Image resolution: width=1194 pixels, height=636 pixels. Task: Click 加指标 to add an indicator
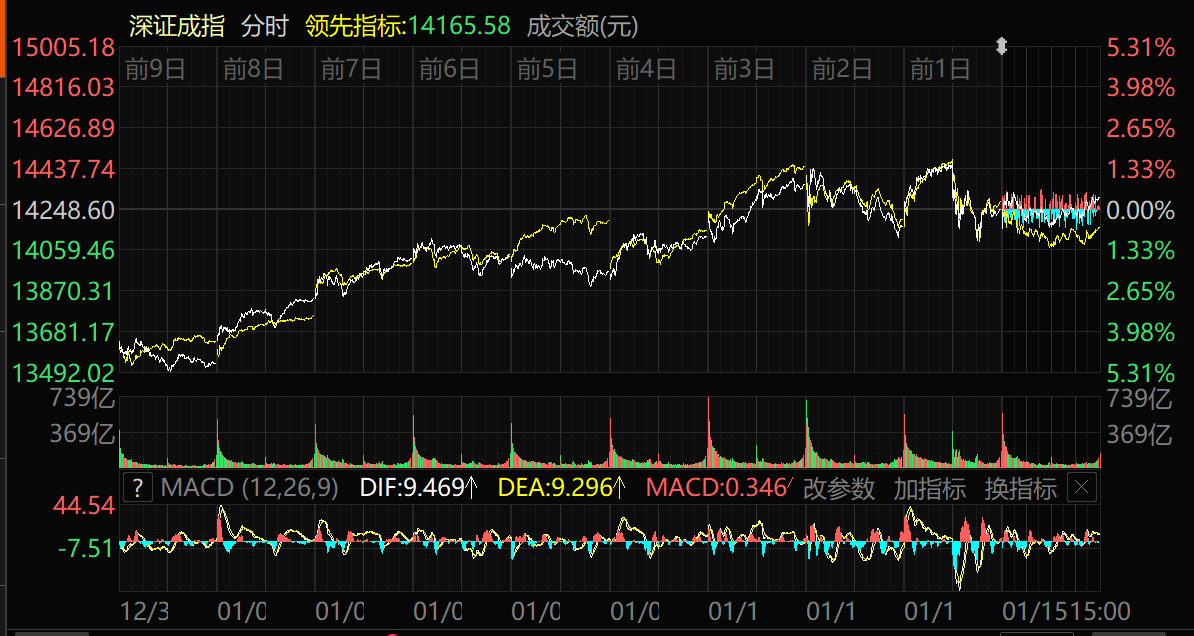930,489
